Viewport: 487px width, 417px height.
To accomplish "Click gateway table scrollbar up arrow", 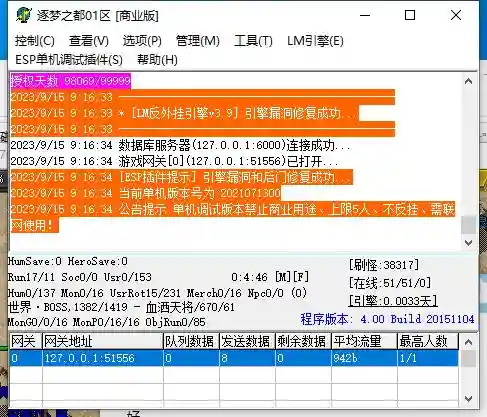I will click(x=468, y=342).
